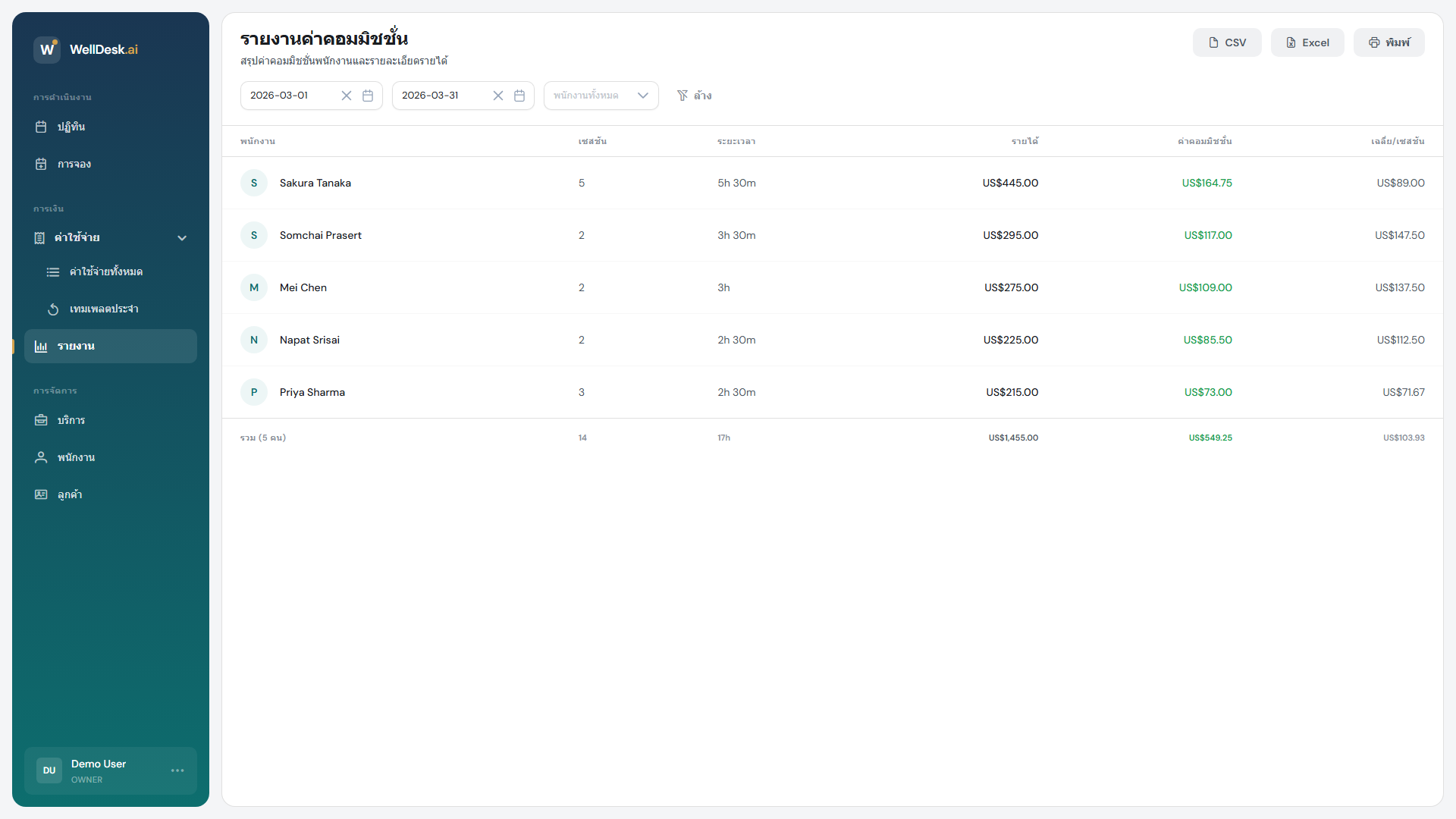The height and width of the screenshot is (819, 1456).
Task: Open recurring templates (เทมเพลตประจำ) submenu
Action: point(104,309)
